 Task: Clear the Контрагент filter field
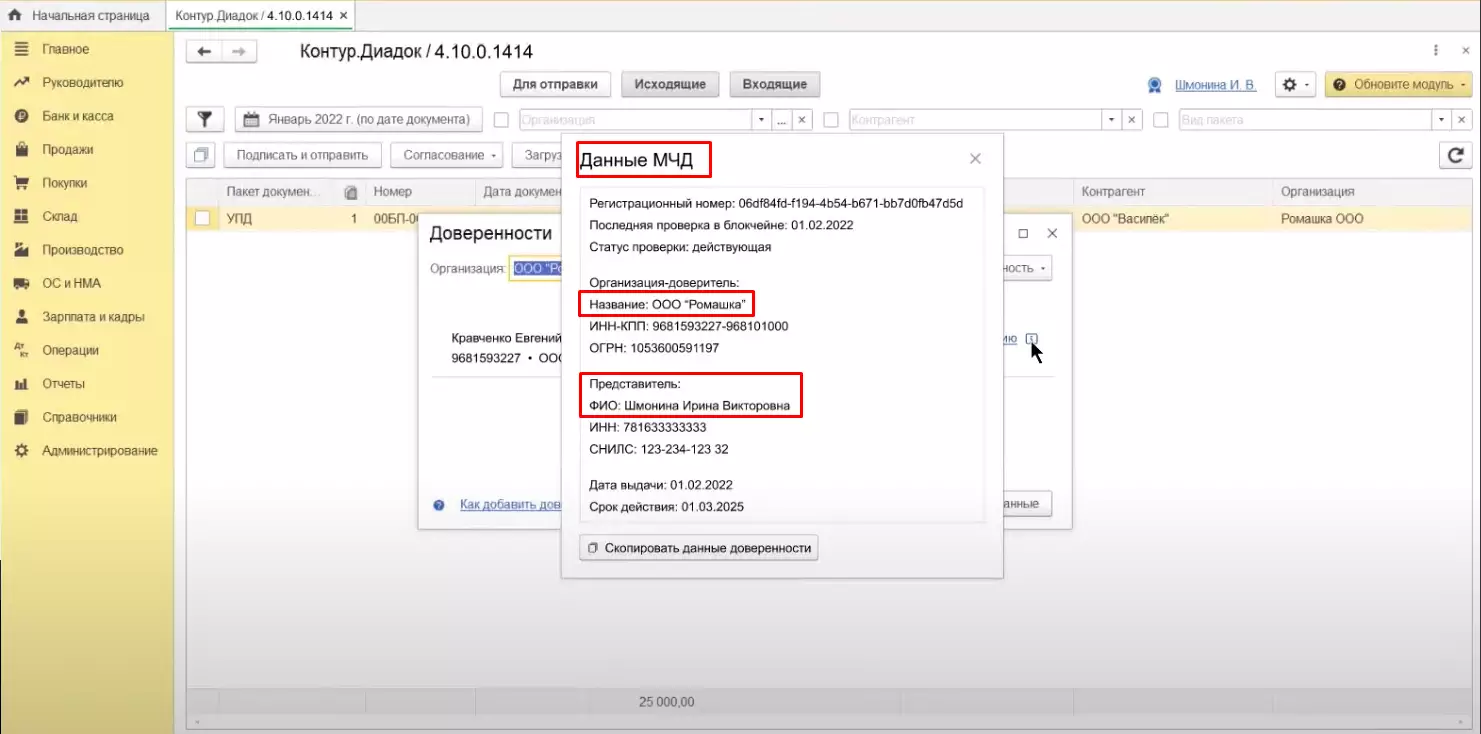(x=1132, y=120)
